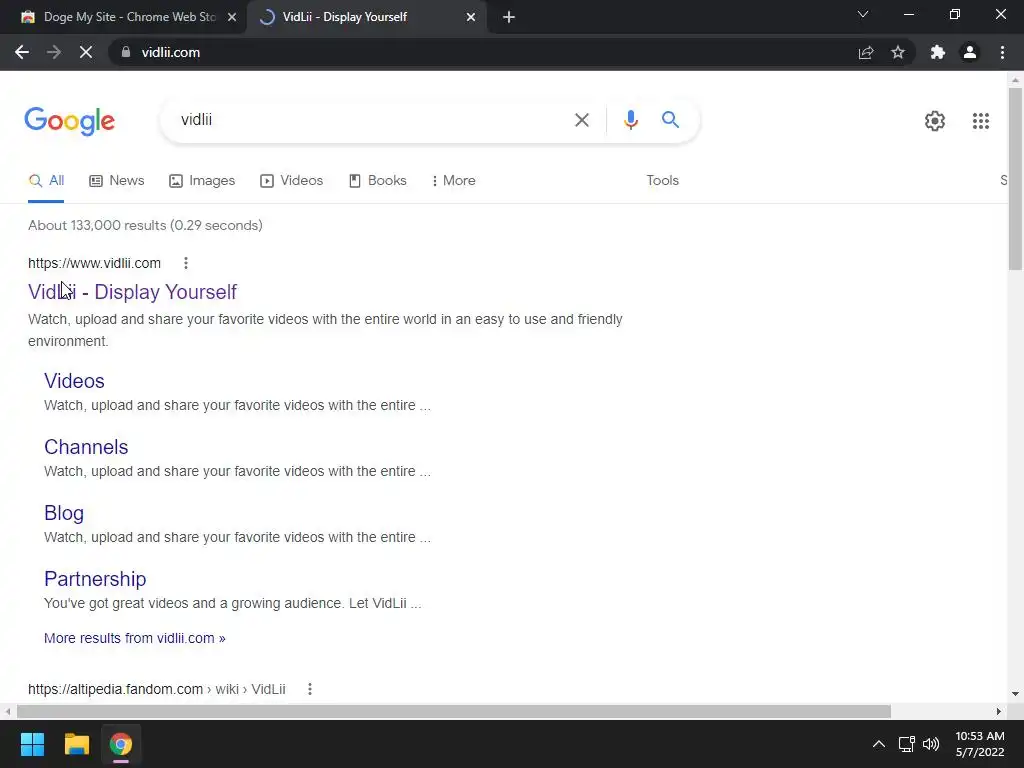Open the Google apps grid
Screen dimensions: 1024x768
[980, 121]
